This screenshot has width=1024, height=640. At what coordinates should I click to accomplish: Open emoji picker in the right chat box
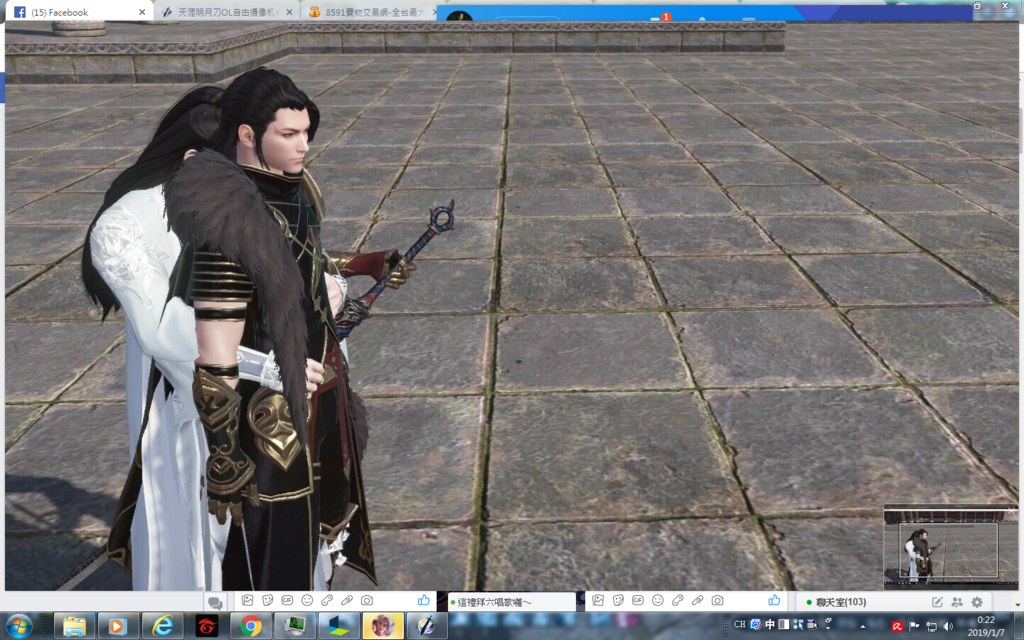658,600
